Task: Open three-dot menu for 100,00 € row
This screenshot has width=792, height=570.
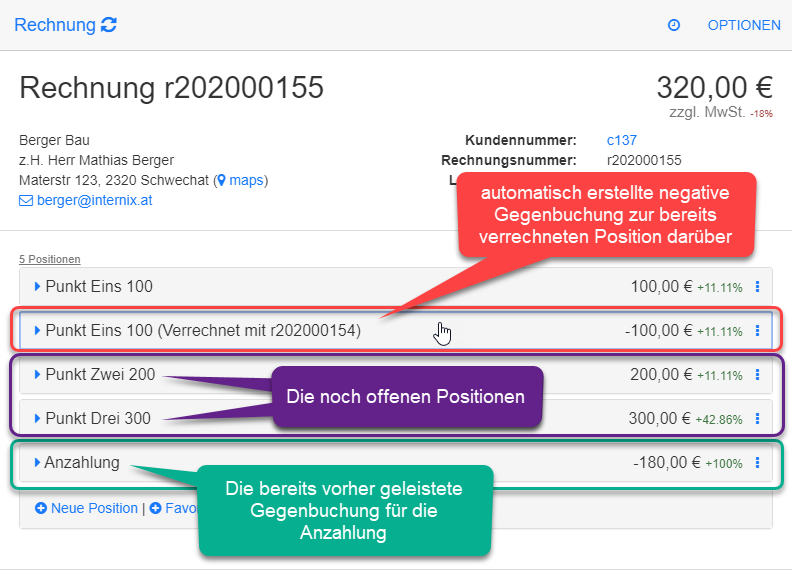Action: [x=757, y=287]
